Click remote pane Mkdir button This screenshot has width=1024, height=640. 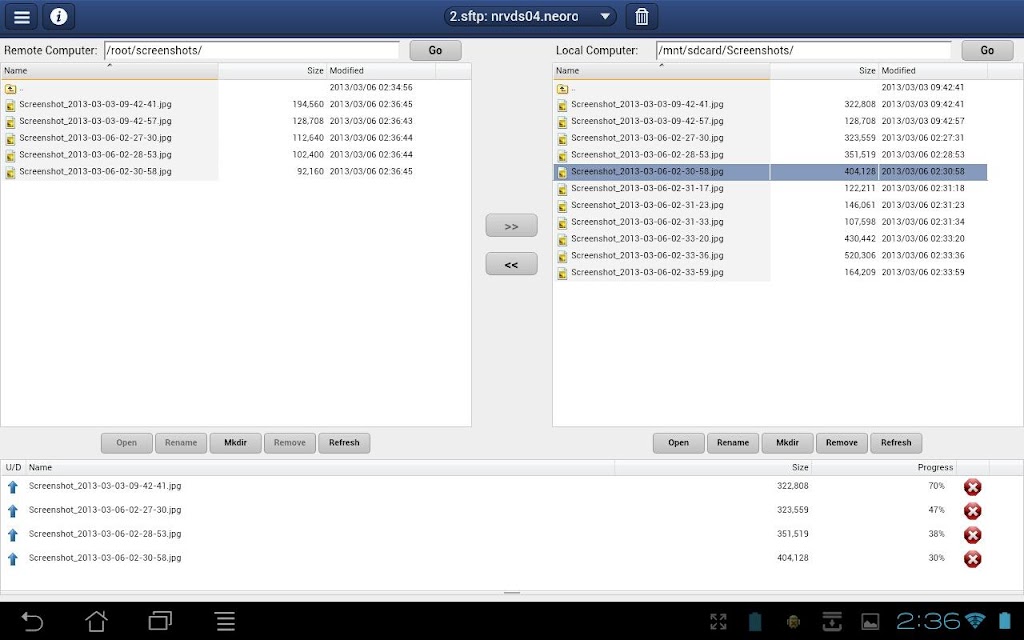(x=236, y=443)
